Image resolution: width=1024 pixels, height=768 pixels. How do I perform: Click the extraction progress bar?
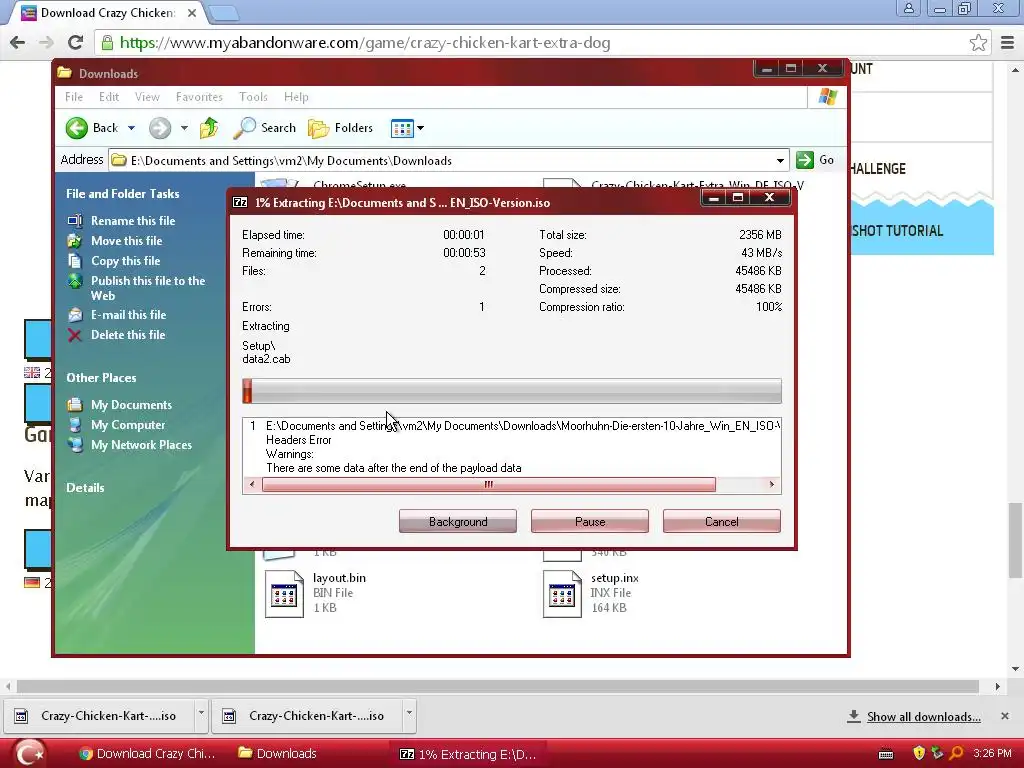click(x=511, y=391)
